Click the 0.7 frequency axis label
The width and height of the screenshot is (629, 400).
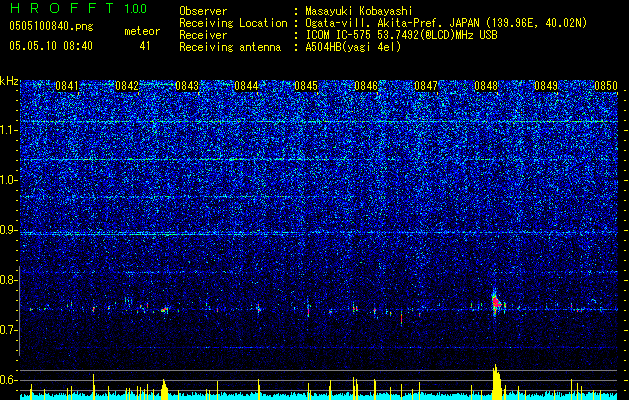(x=9, y=330)
